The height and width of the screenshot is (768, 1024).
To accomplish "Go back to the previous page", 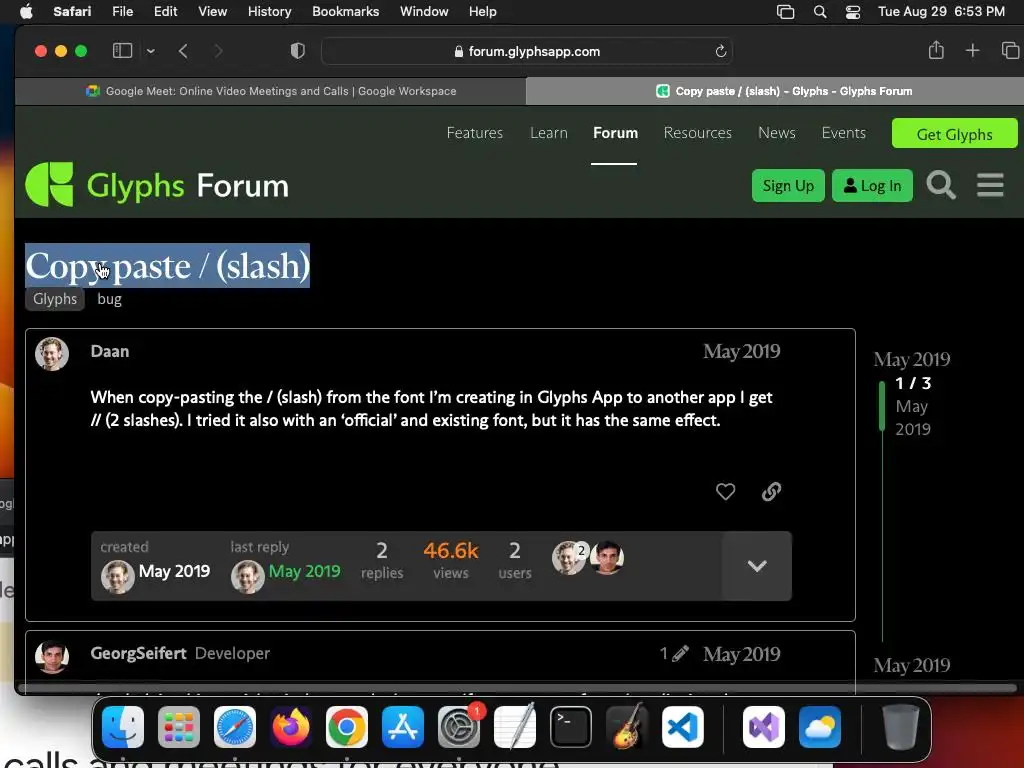I will point(184,51).
